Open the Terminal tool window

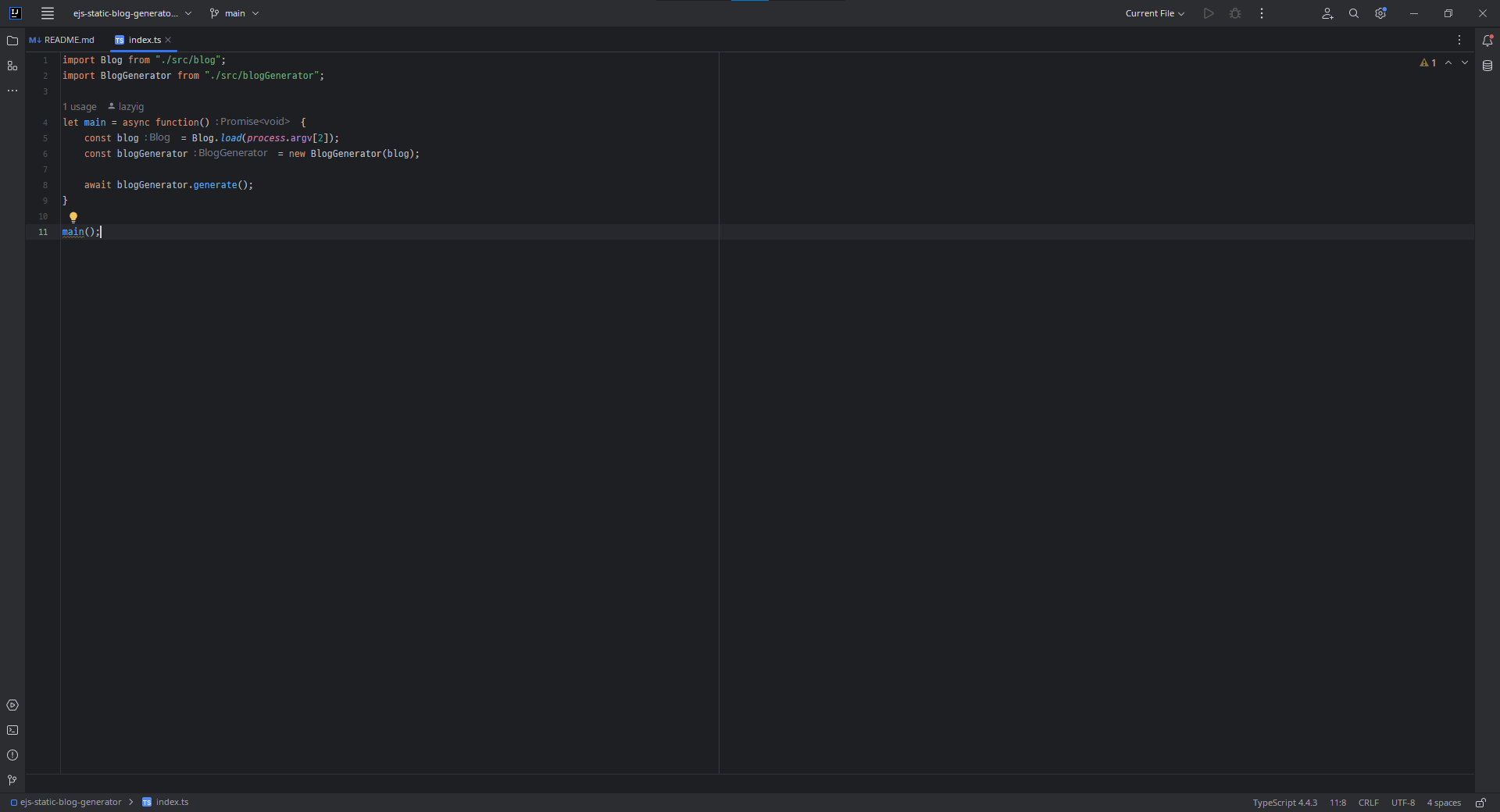click(x=12, y=730)
